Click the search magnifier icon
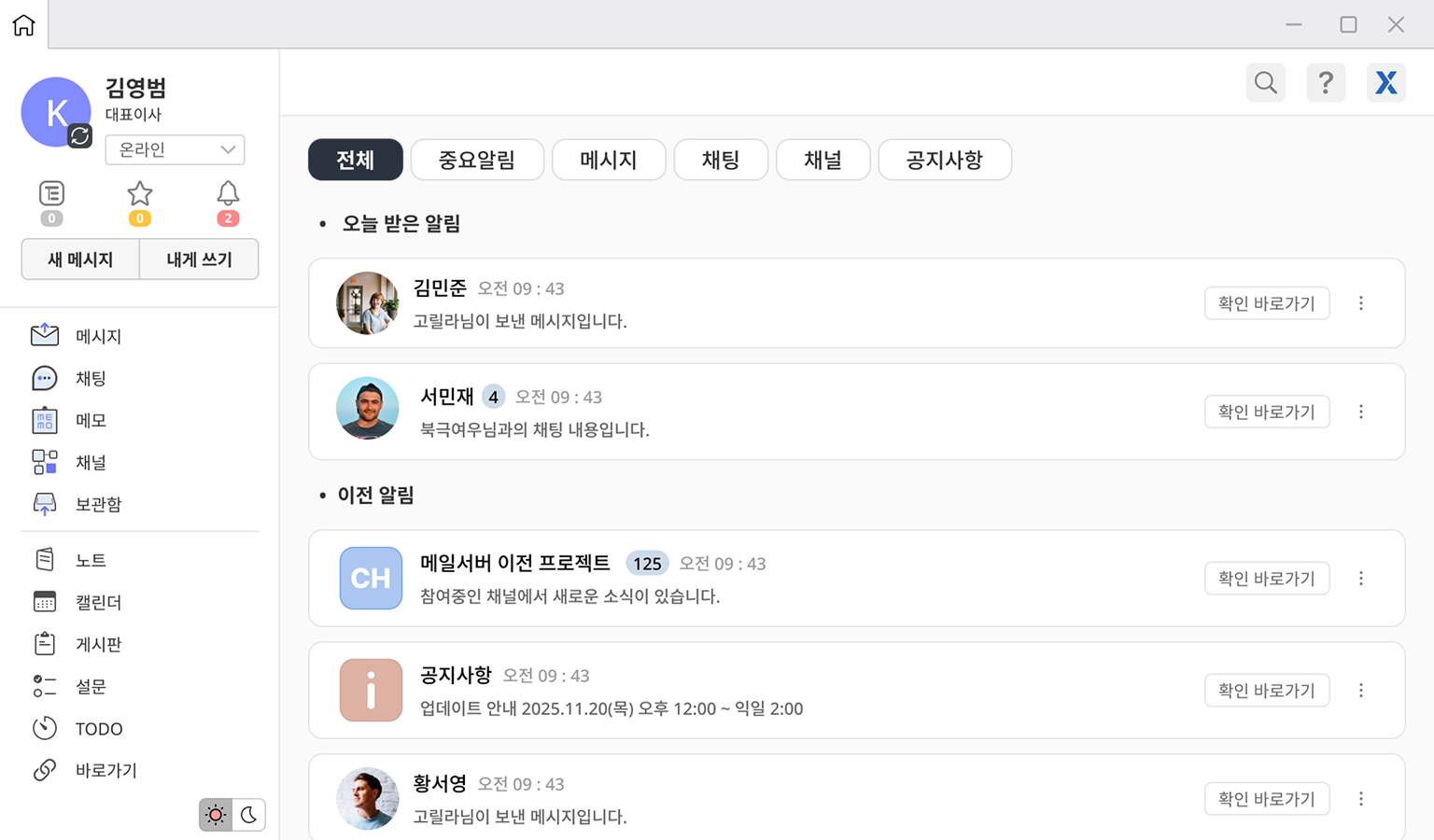Viewport: 1434px width, 840px height. pyautogui.click(x=1265, y=82)
